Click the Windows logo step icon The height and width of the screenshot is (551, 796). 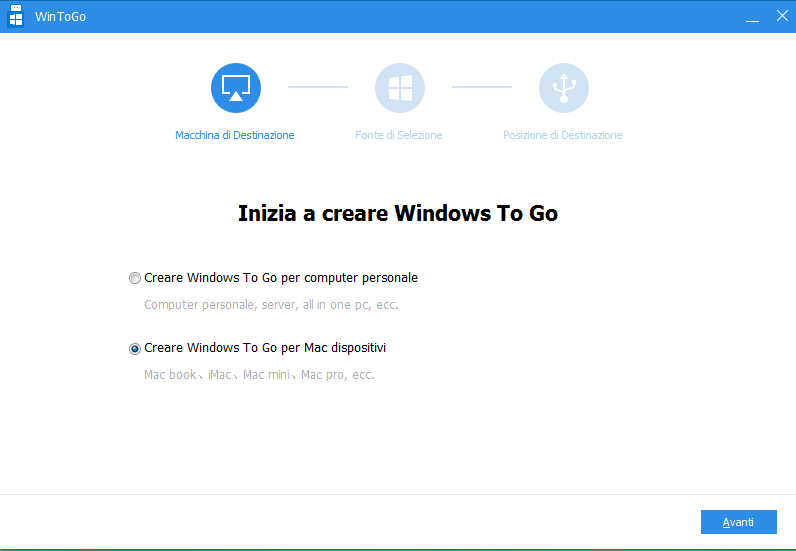pyautogui.click(x=400, y=88)
